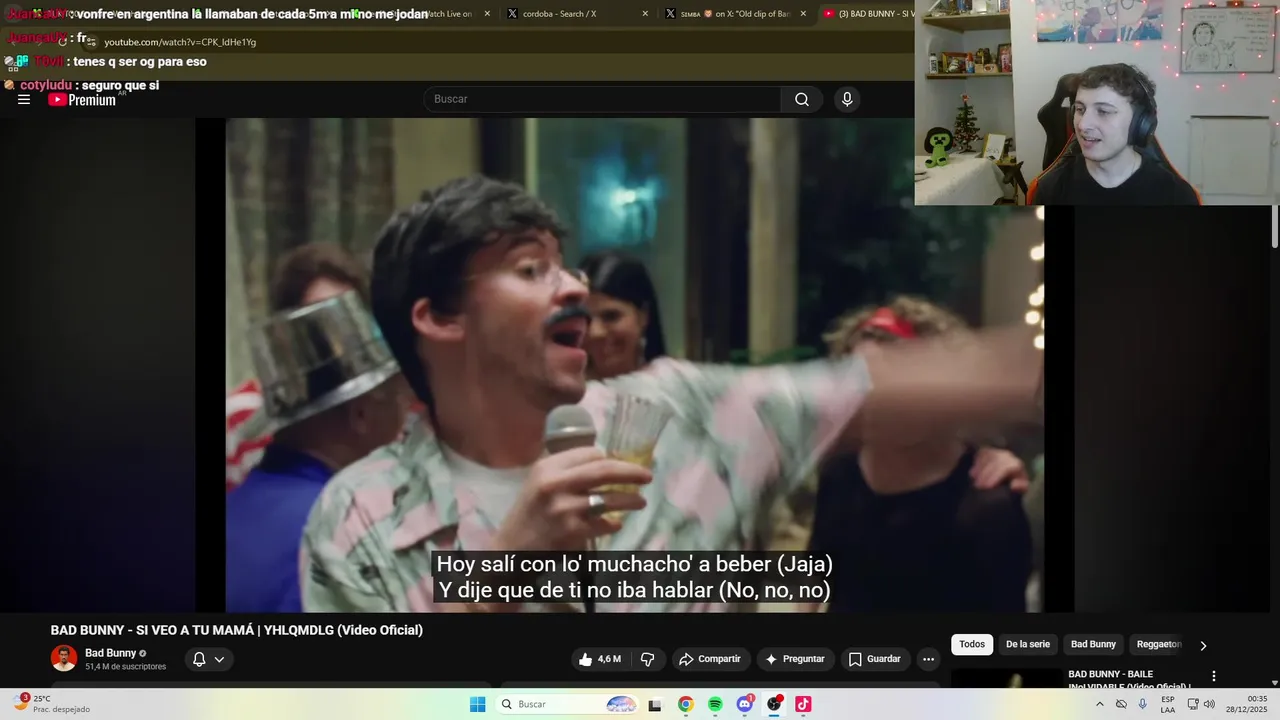
Task: Switch to the "Old clip of Bar" X tab
Action: click(735, 14)
